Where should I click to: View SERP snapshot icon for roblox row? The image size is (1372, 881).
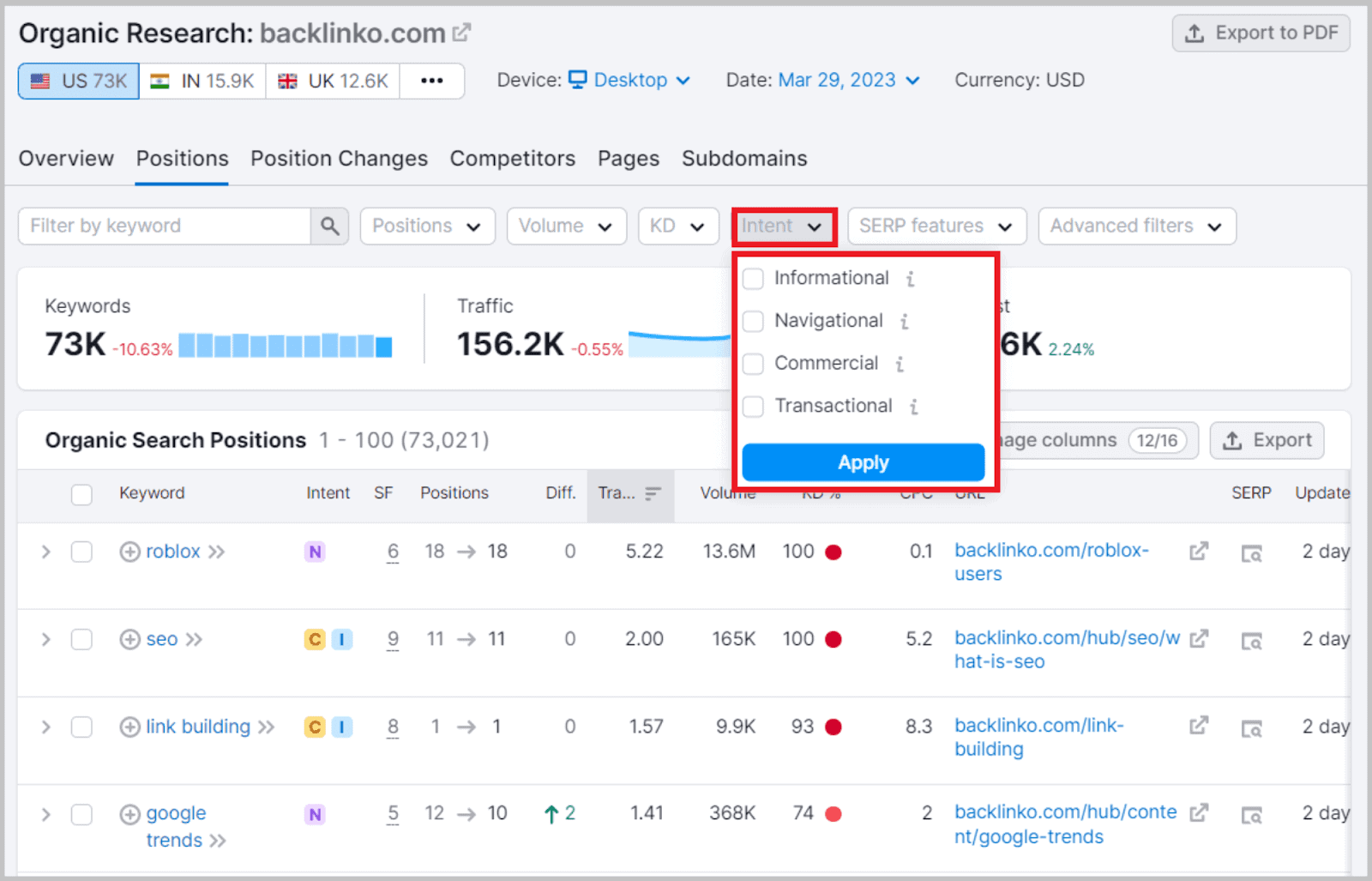[x=1252, y=554]
